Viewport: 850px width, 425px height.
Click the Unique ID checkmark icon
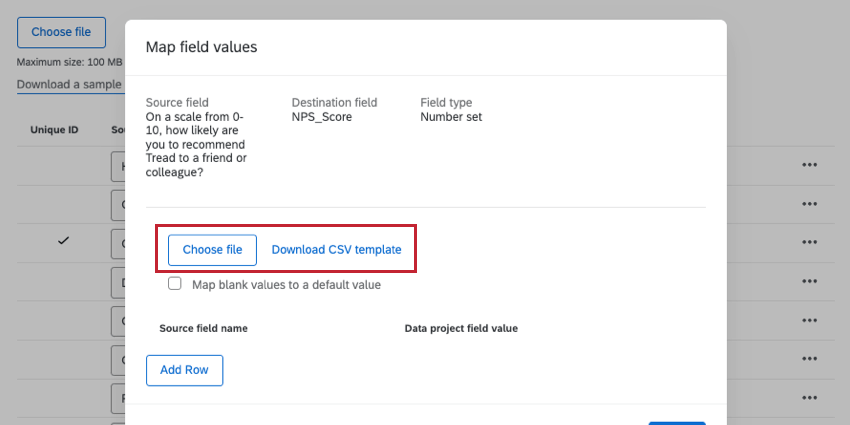click(x=63, y=242)
